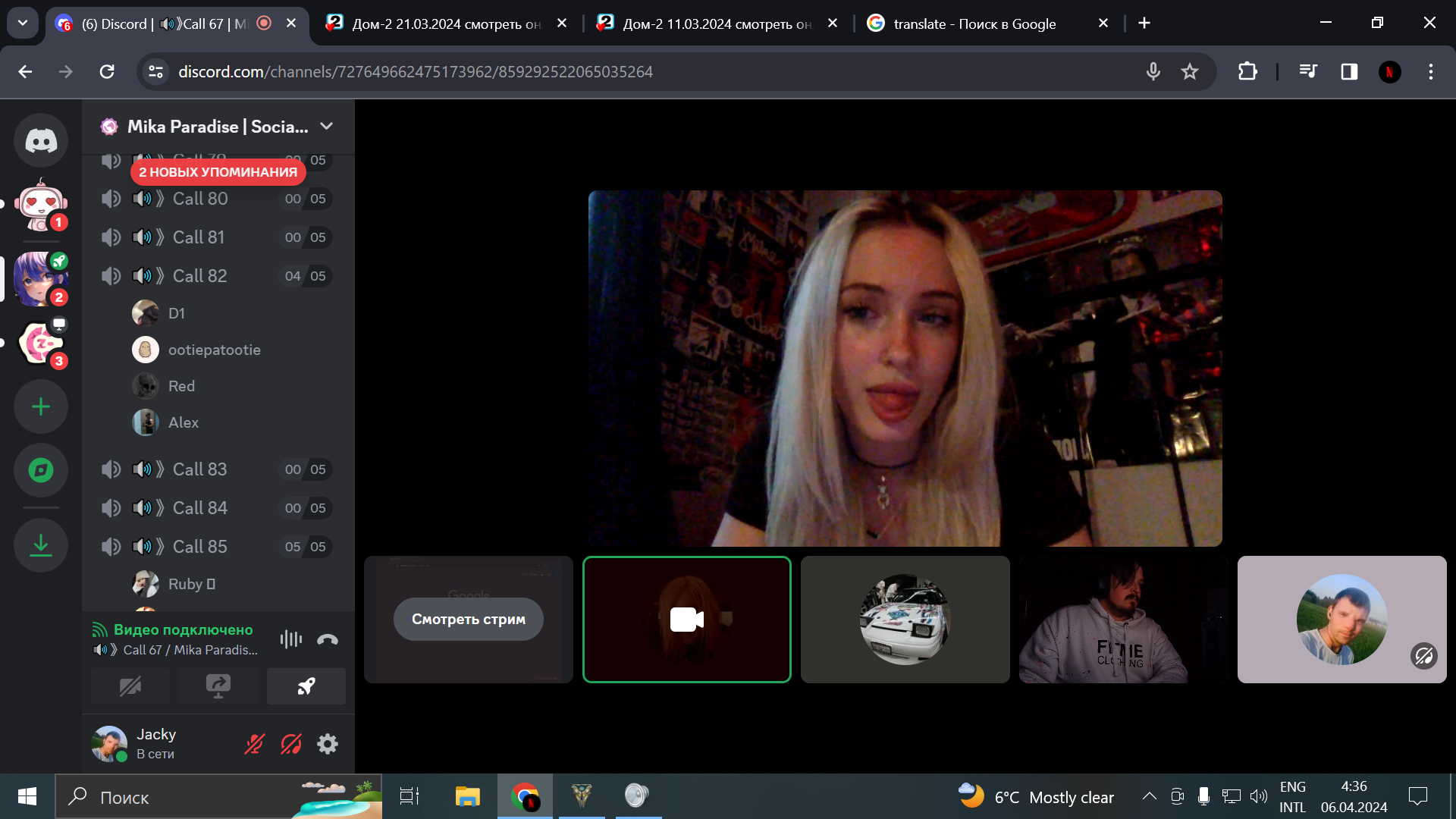Disconnect from the voice call

pyautogui.click(x=328, y=639)
